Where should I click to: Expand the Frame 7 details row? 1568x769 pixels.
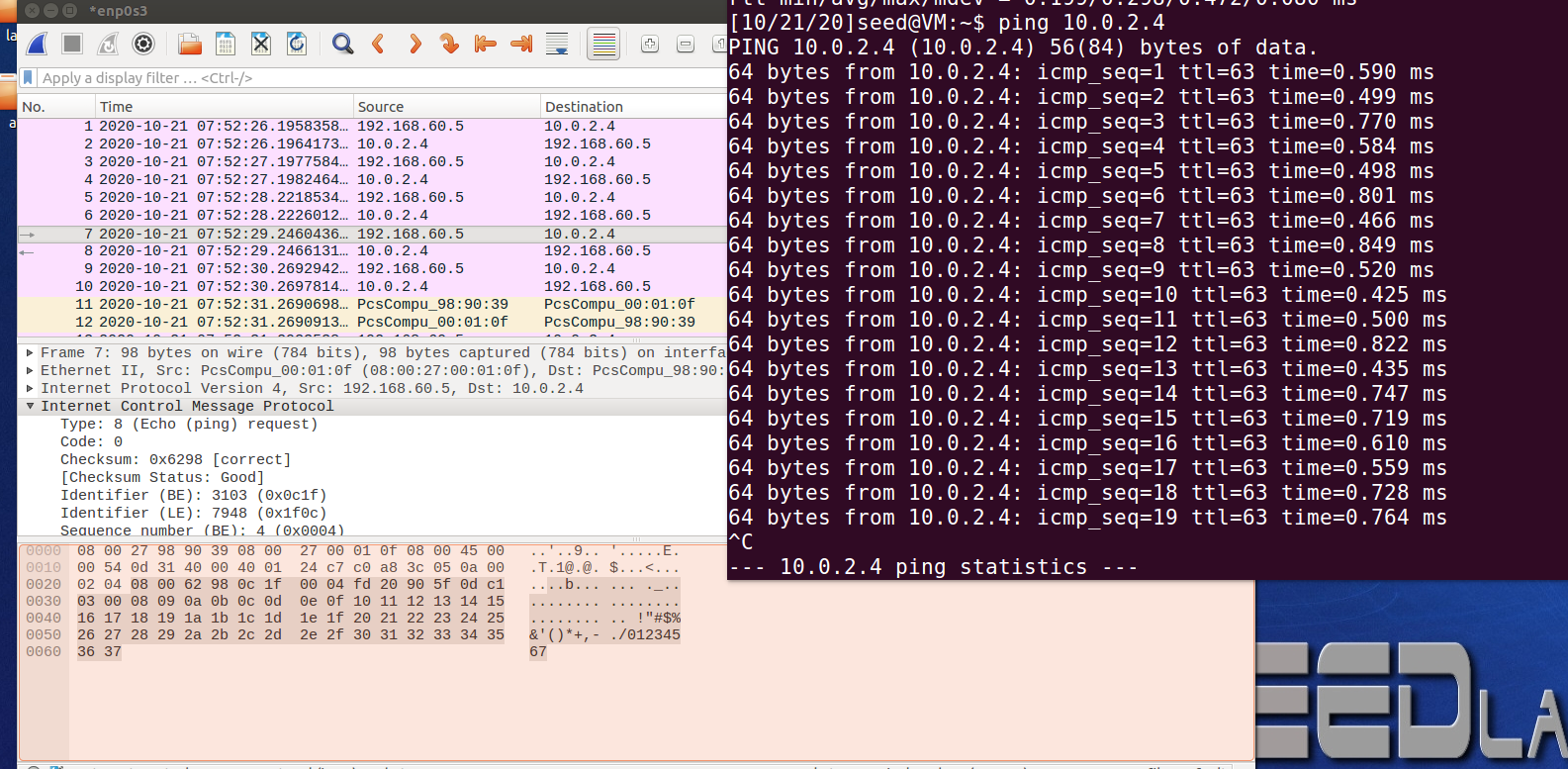[31, 352]
